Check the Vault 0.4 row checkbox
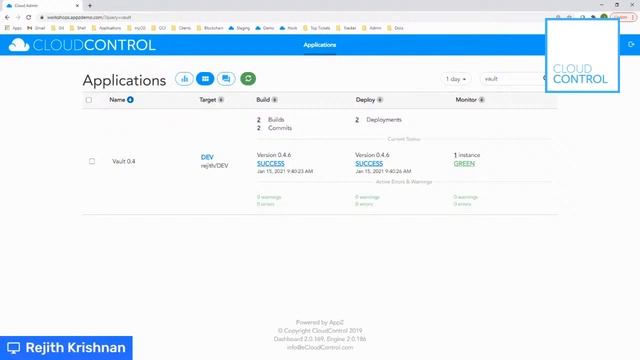Image resolution: width=640 pixels, height=360 pixels. 92,161
